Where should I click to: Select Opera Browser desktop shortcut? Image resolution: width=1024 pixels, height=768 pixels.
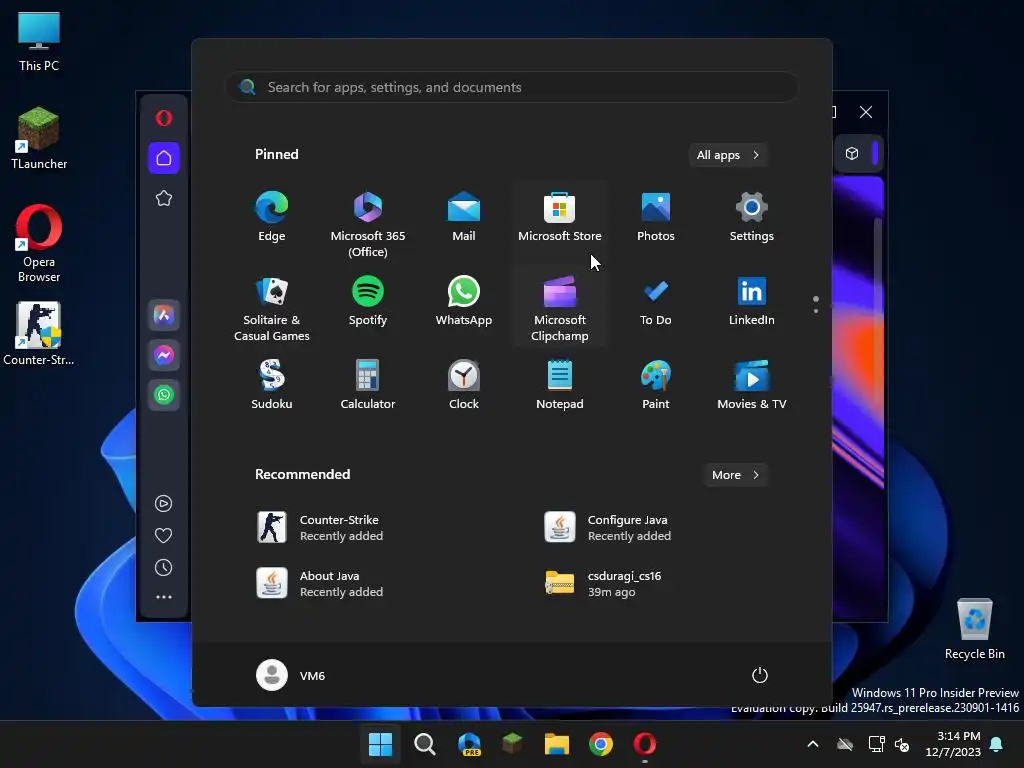39,244
